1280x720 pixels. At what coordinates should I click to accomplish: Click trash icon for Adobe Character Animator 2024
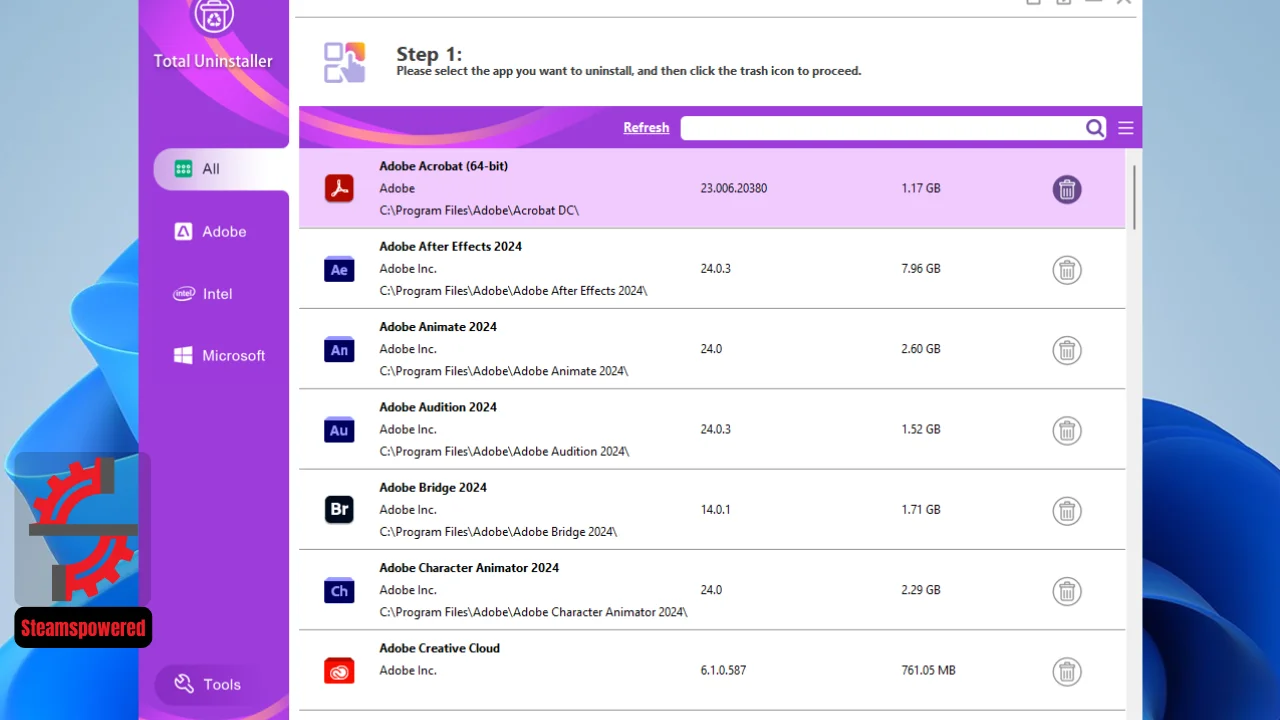(1067, 591)
